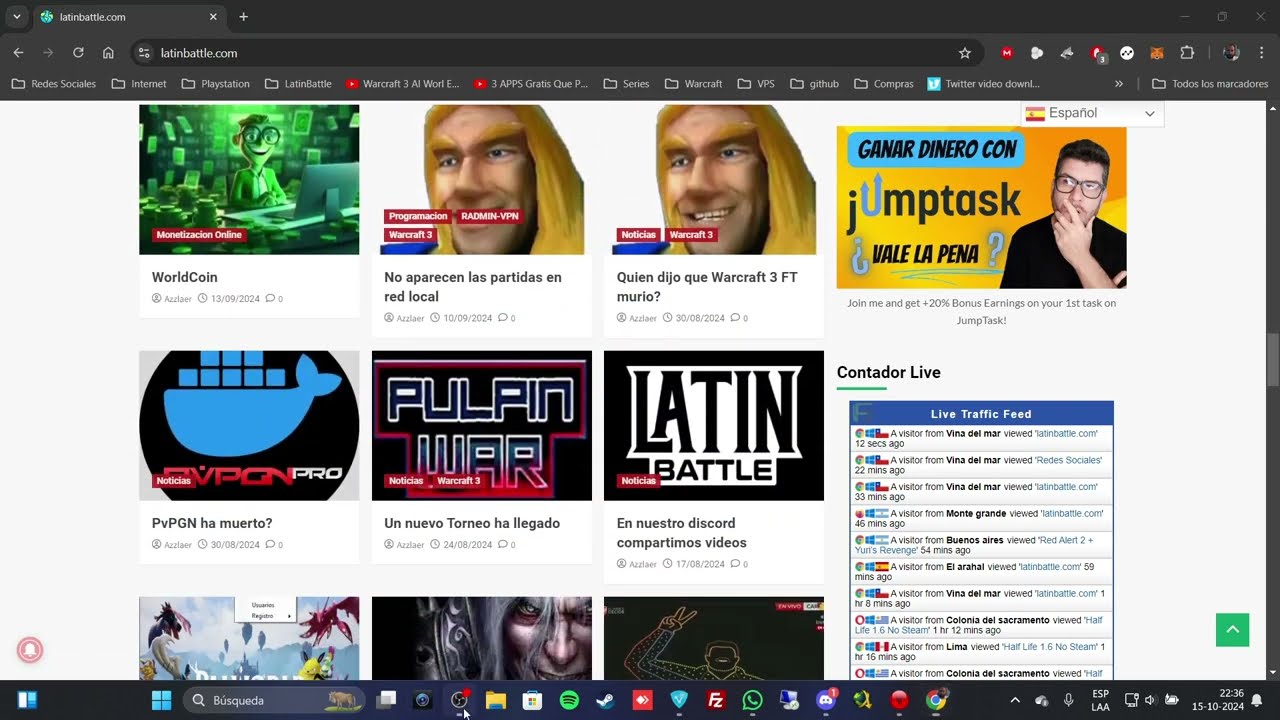Open the Warcraft 3 AI Worl E... bookmark
Screen dimensions: 1280x720
(402, 84)
